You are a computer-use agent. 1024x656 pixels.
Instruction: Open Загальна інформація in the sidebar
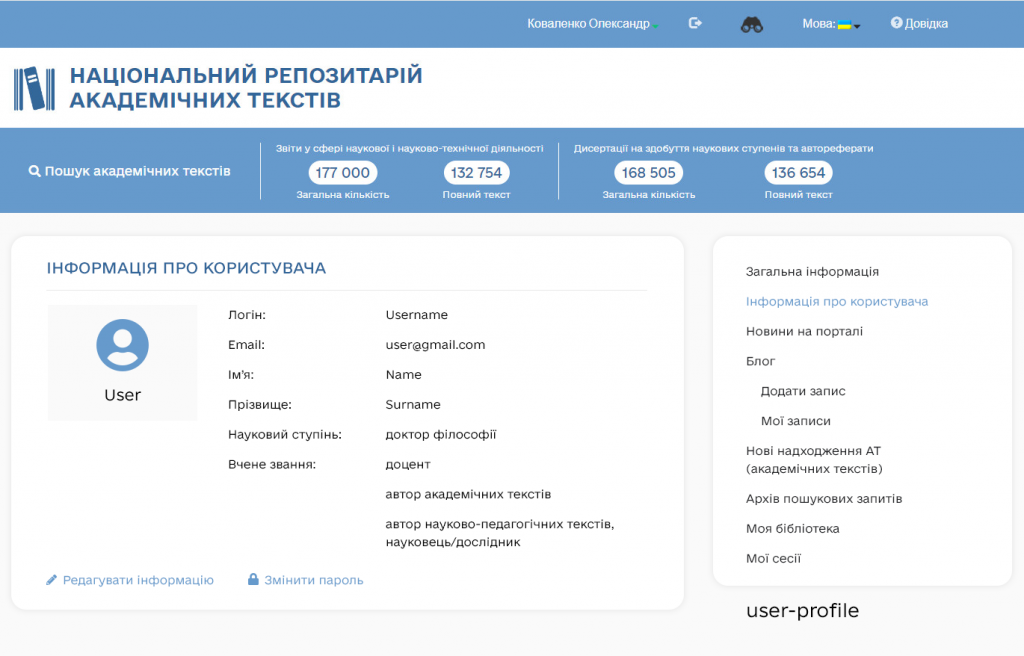pos(812,272)
